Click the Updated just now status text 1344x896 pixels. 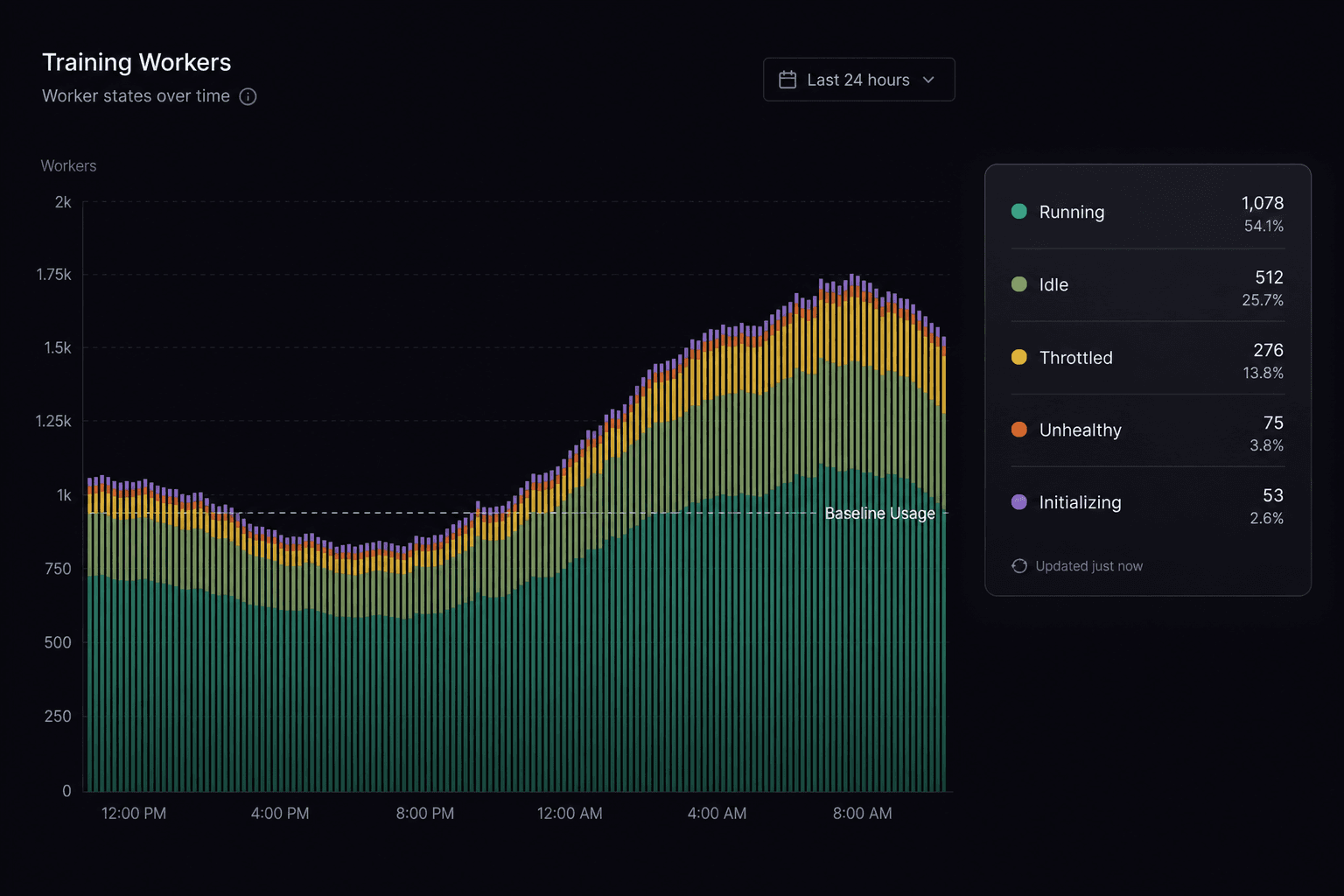click(x=1089, y=566)
